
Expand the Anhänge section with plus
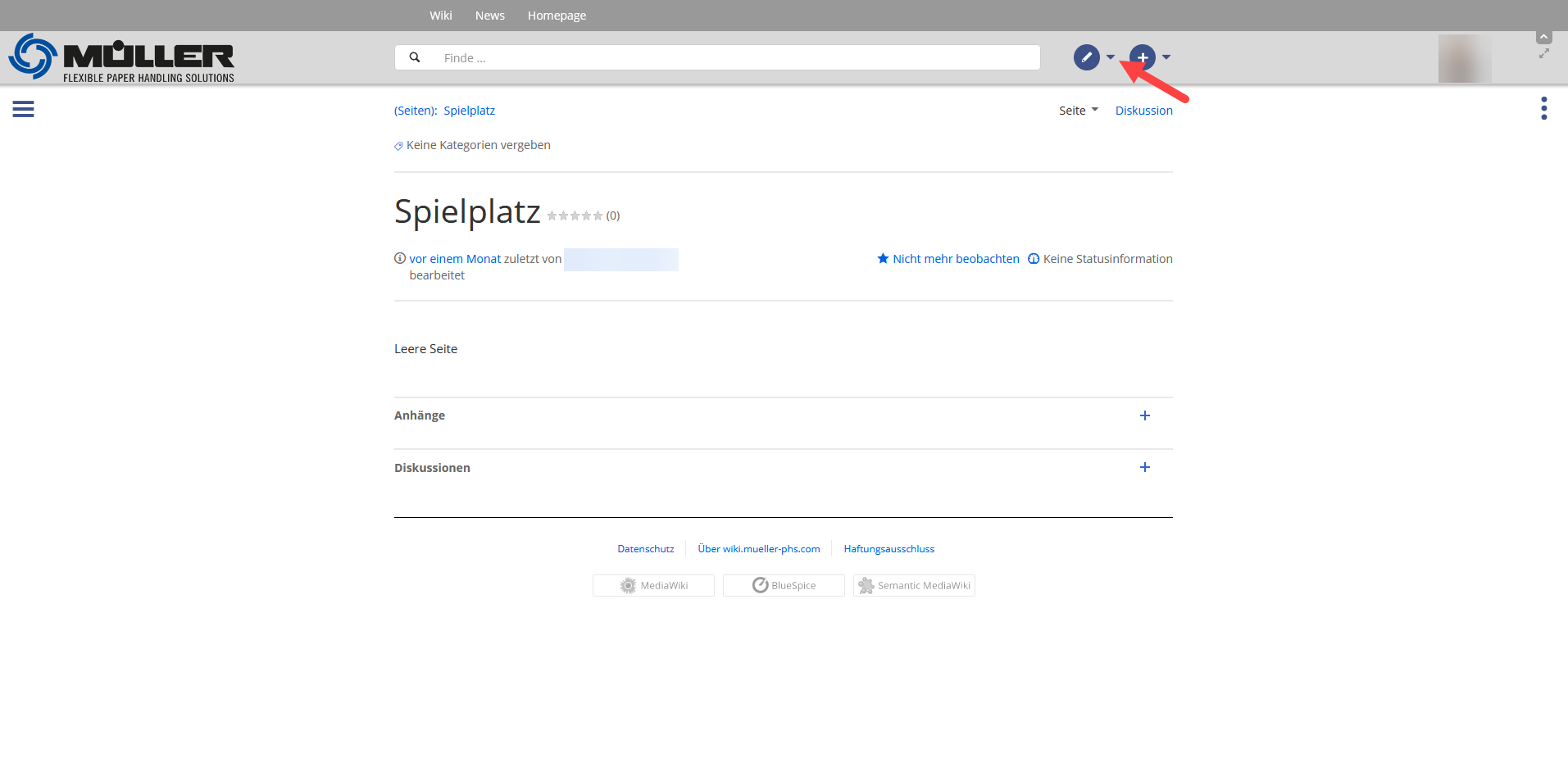tap(1144, 415)
